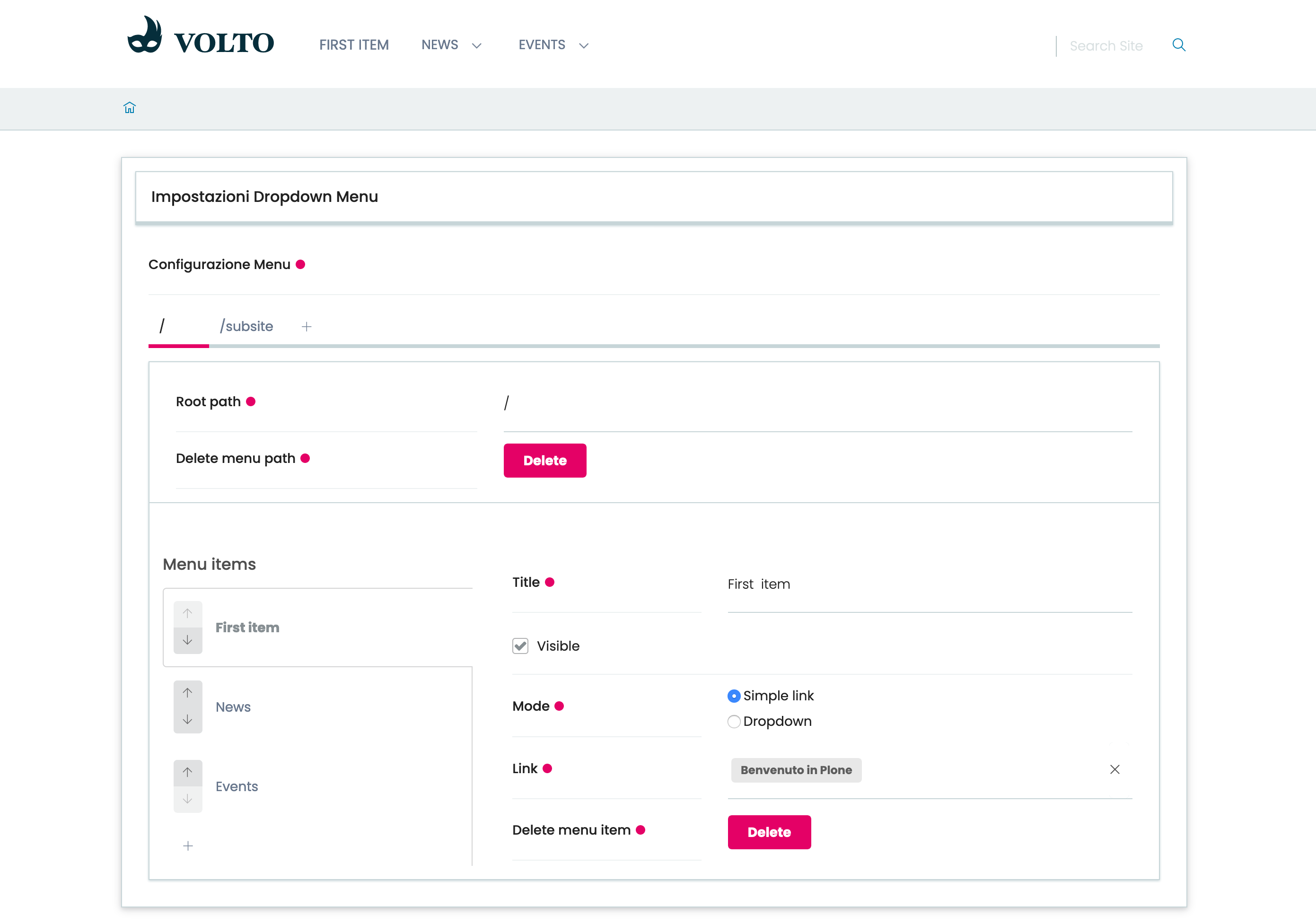Viewport: 1316px width, 924px height.
Task: Toggle the Visible checkbox for First item
Action: [x=521, y=645]
